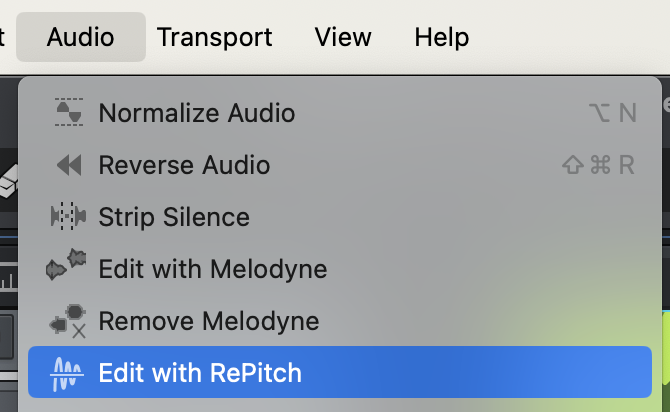Image resolution: width=670 pixels, height=412 pixels.
Task: Pick Strip Silence in the Audio menu
Action: pos(174,217)
